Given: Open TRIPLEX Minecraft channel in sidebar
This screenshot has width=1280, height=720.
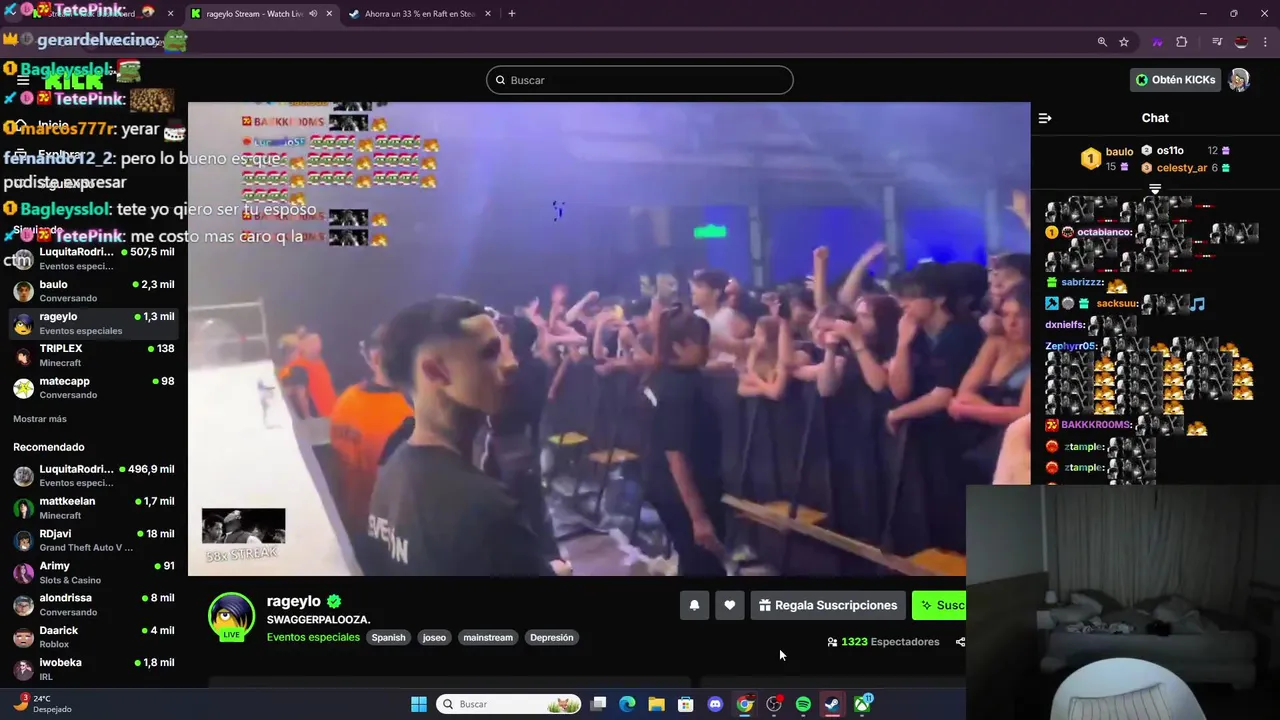Looking at the screenshot, I should (94, 355).
